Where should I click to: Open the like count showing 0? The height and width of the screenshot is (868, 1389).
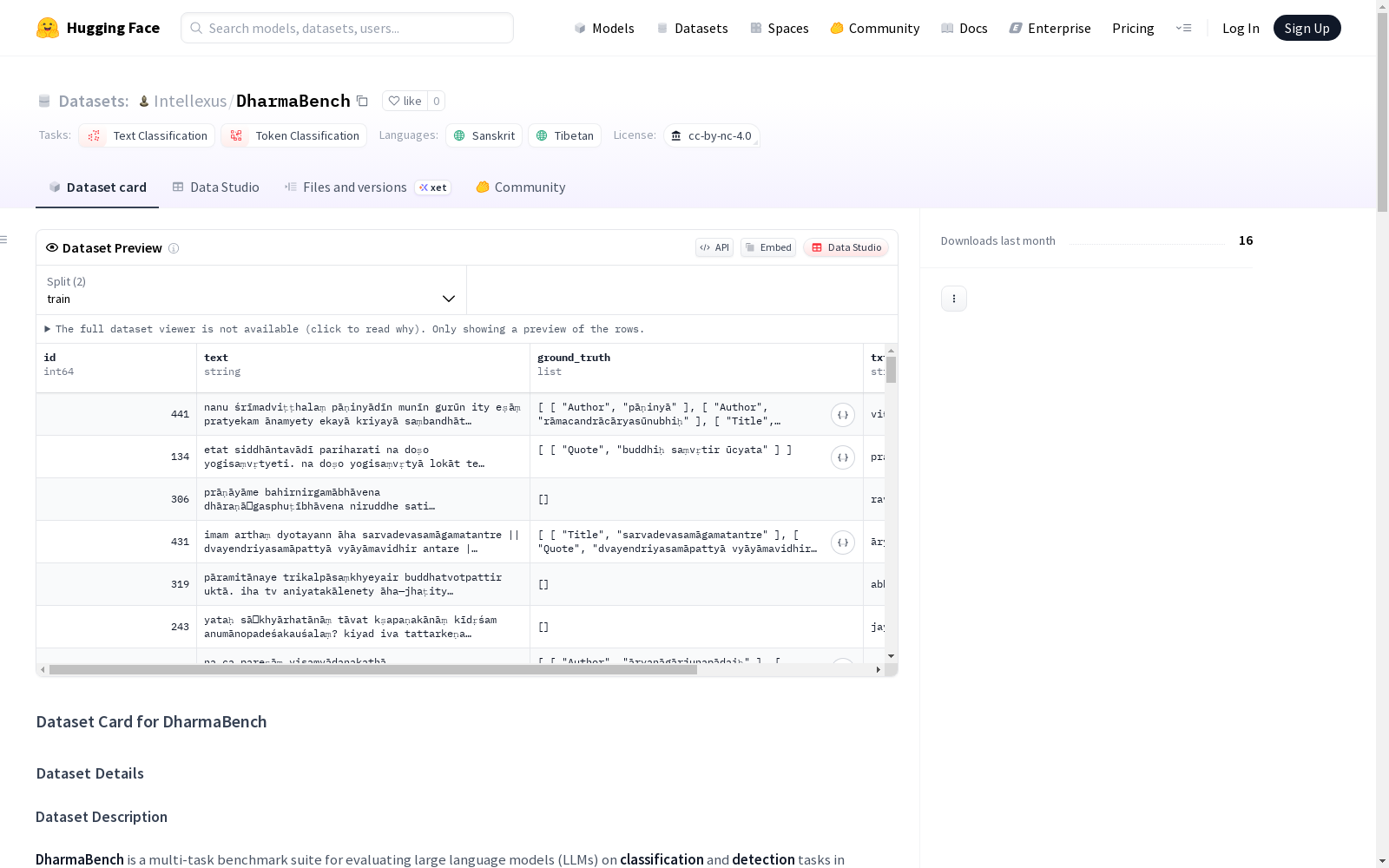[x=437, y=101]
